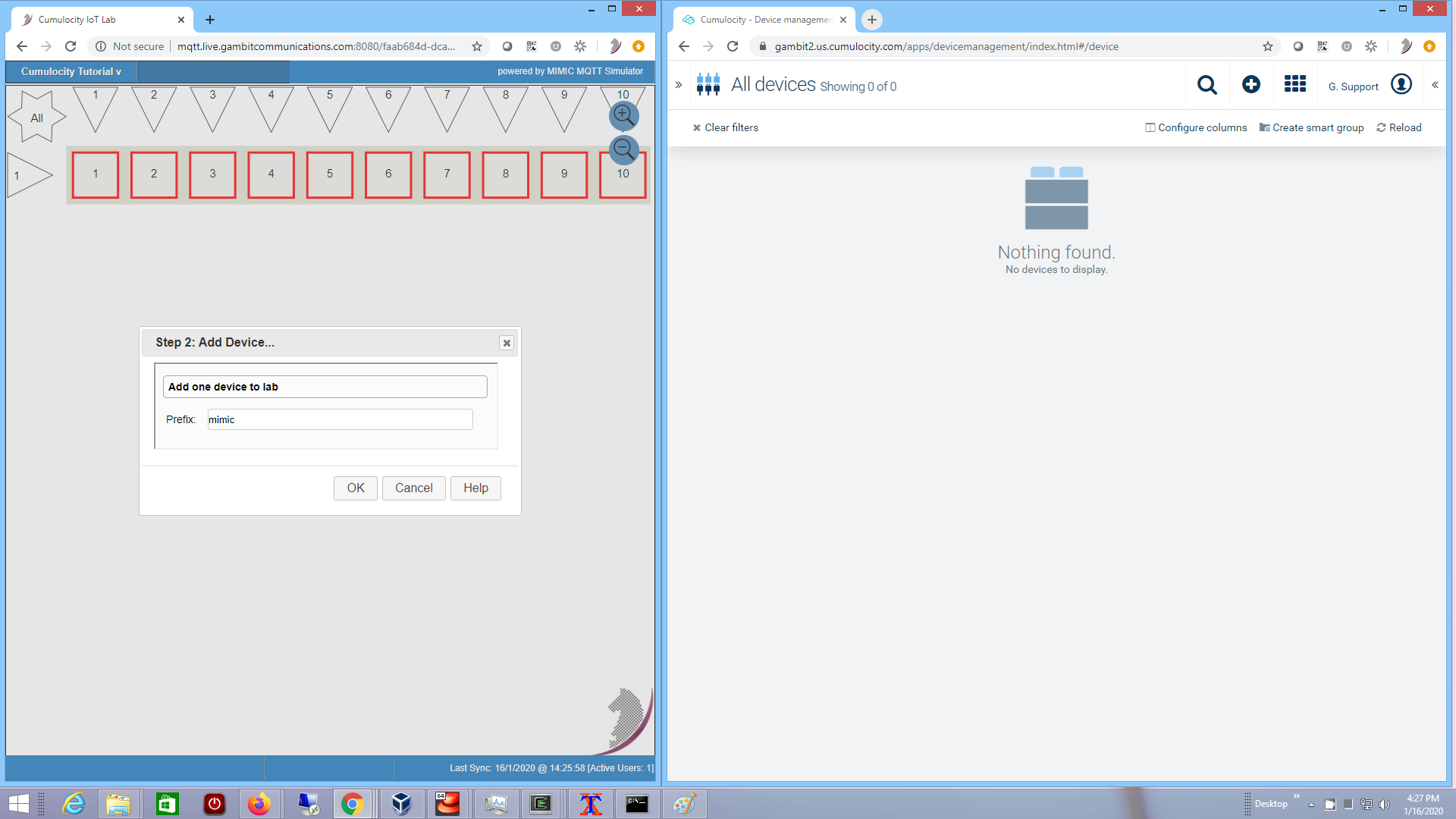Click red device square 8

(506, 174)
